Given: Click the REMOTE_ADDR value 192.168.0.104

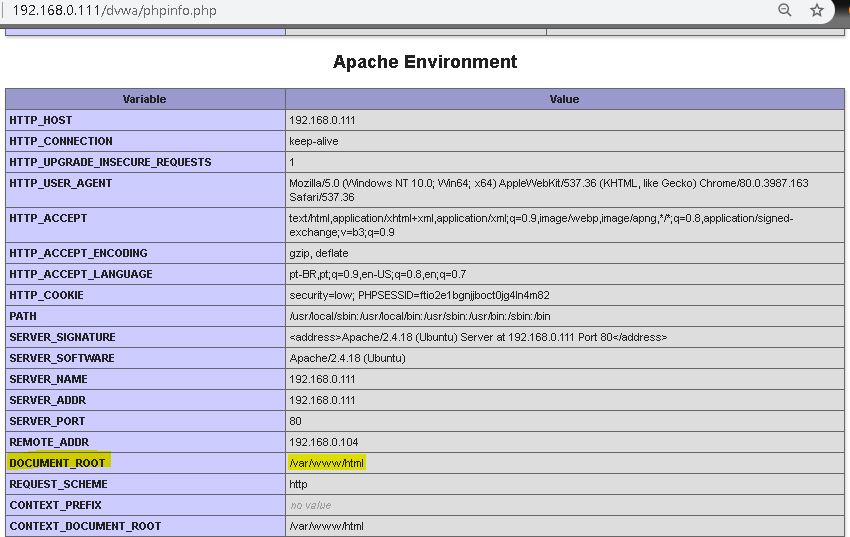Looking at the screenshot, I should 324,442.
